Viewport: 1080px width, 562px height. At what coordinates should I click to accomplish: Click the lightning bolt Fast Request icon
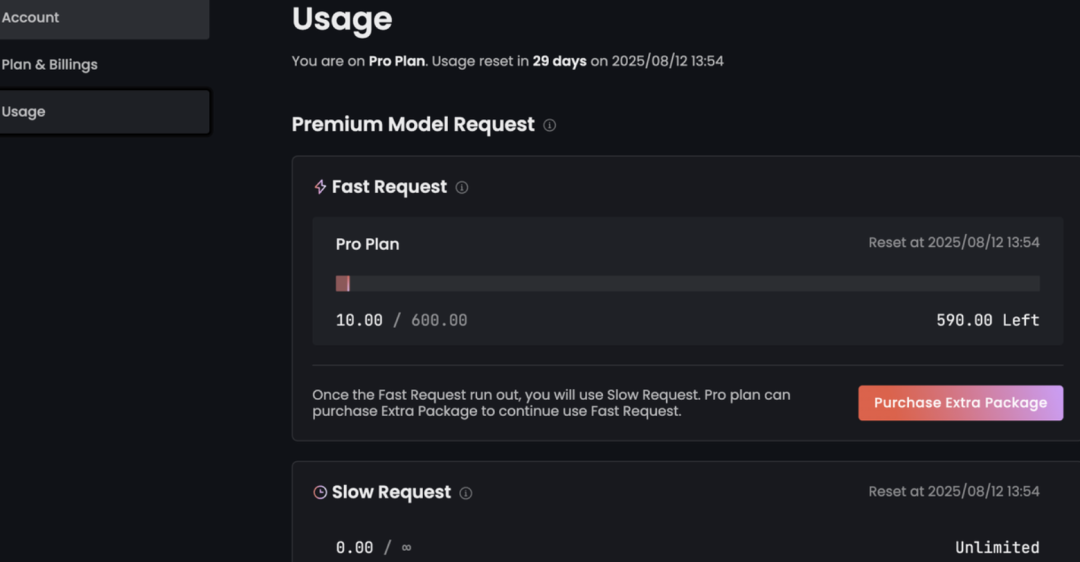click(320, 187)
